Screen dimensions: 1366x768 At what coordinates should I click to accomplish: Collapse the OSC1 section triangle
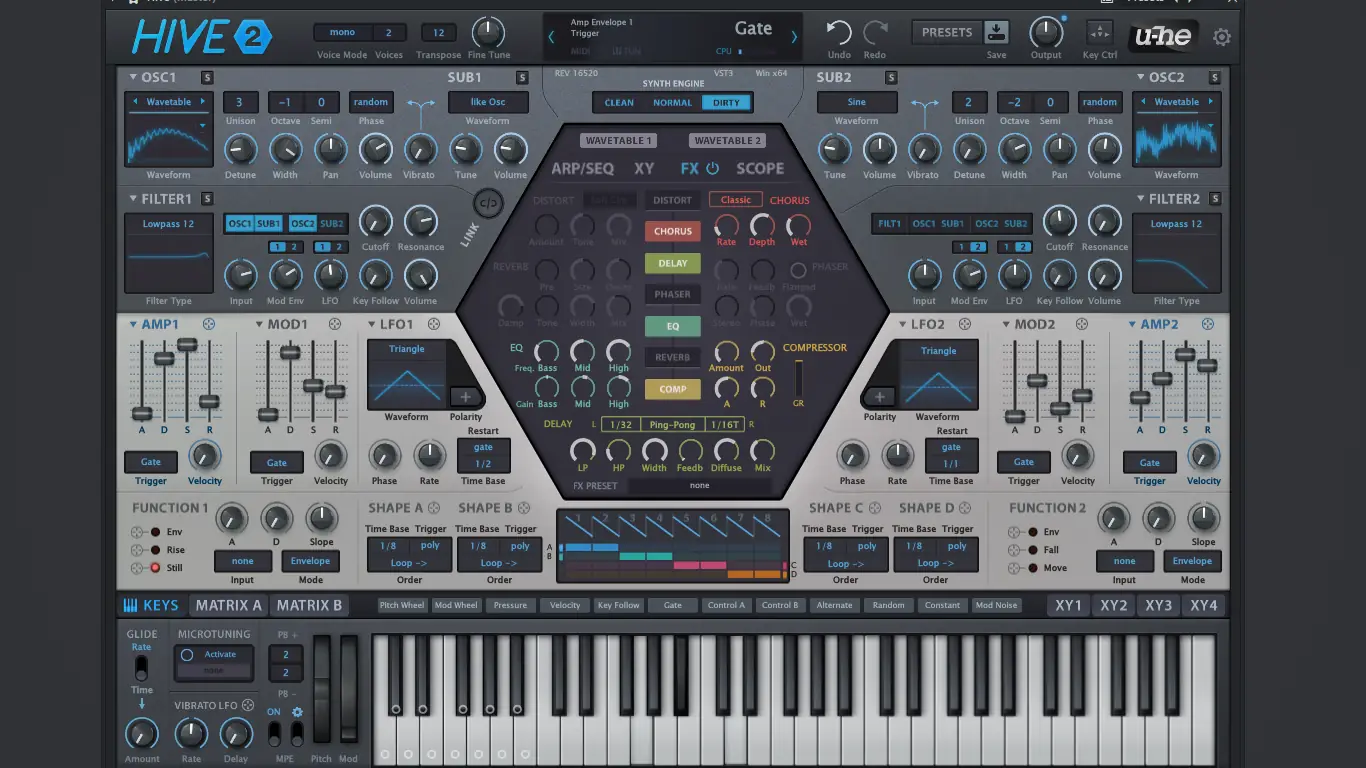coord(133,77)
